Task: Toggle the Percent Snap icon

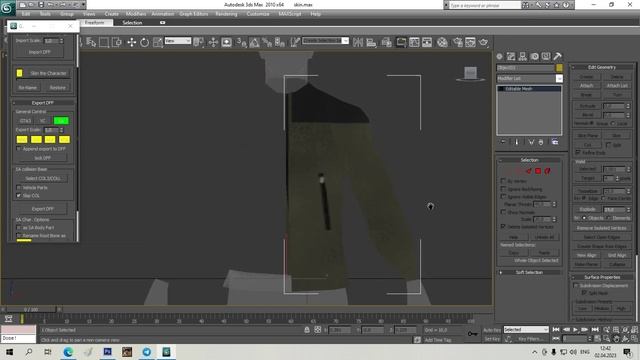Action: (x=267, y=42)
